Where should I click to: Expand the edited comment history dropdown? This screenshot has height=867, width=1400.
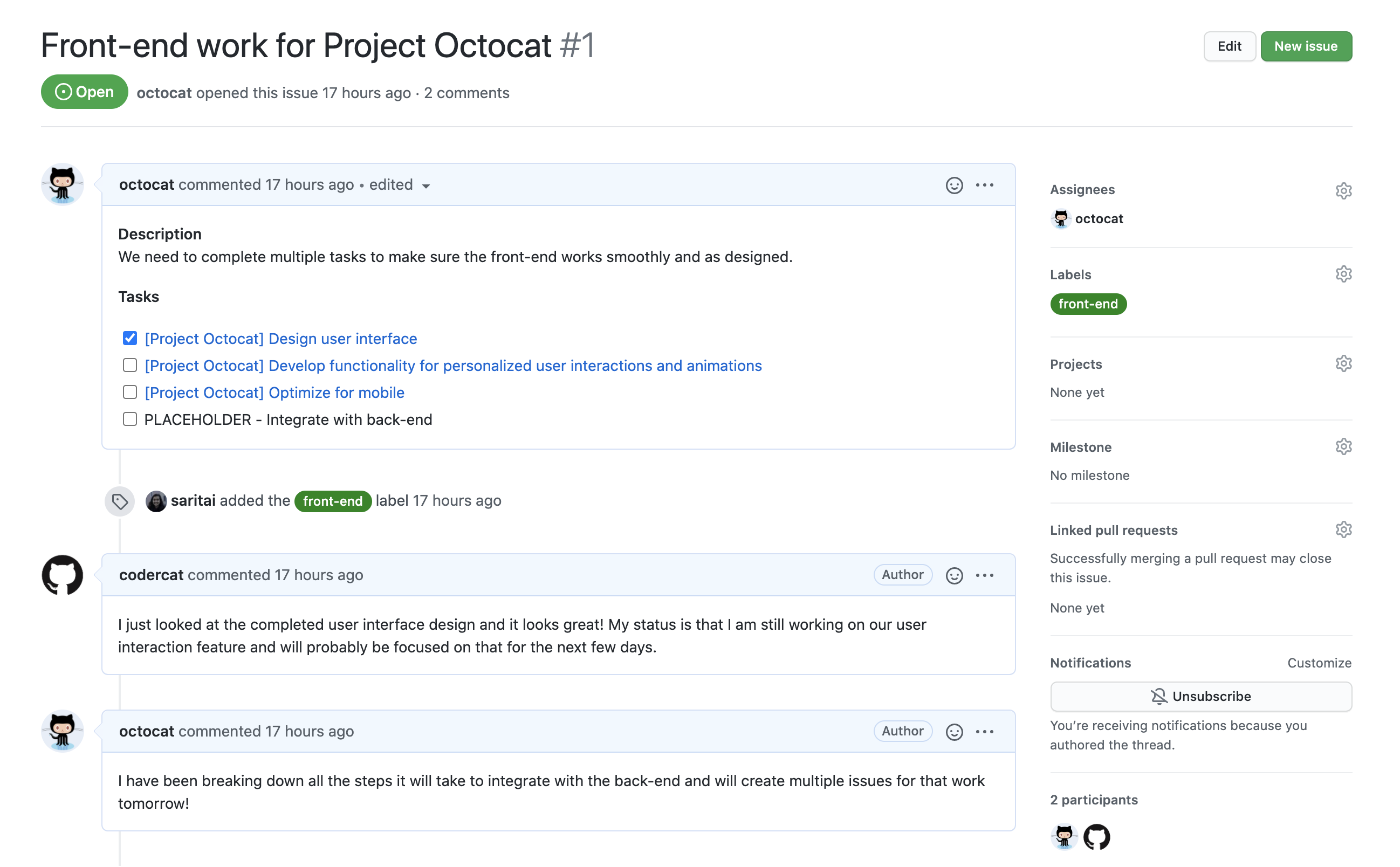click(x=427, y=186)
